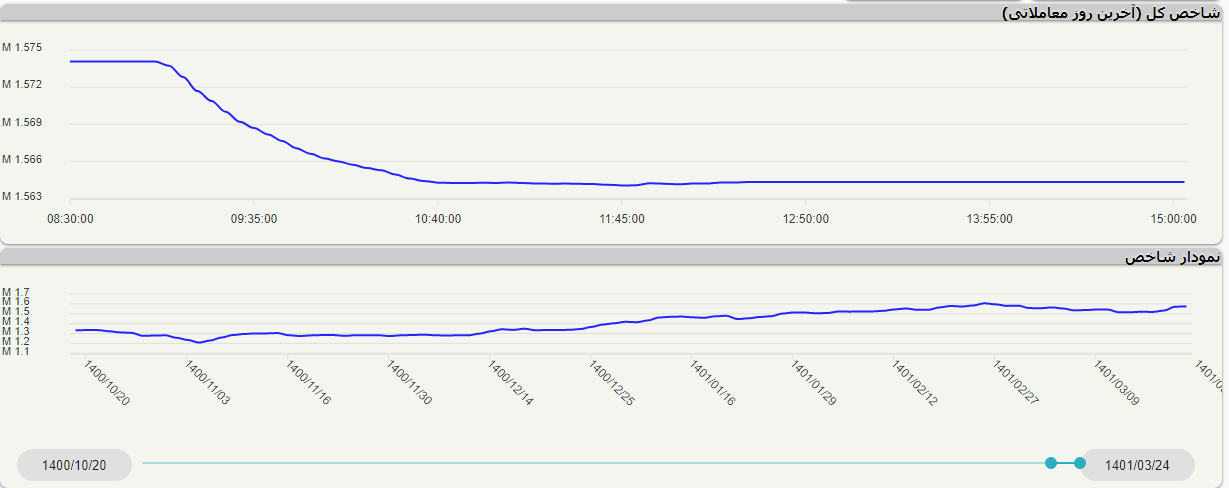Click the M 1.563 y-axis label

click(x=22, y=196)
